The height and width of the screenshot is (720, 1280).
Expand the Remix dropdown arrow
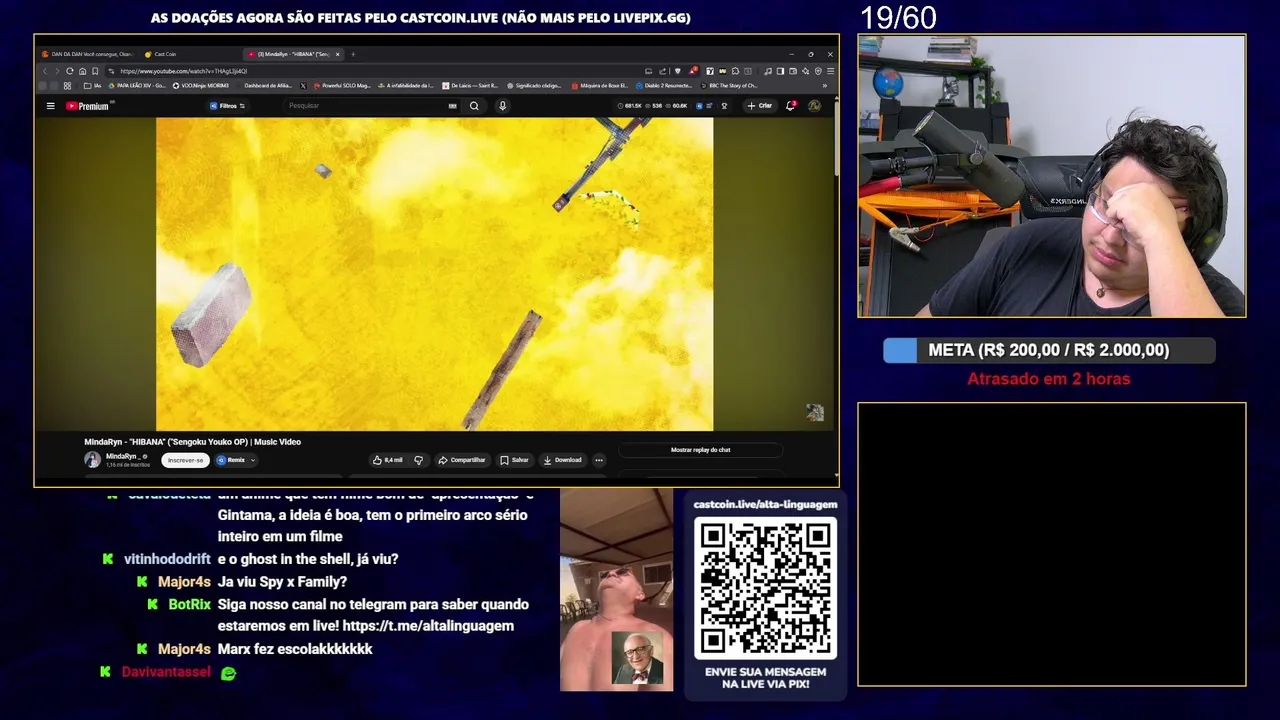click(252, 460)
